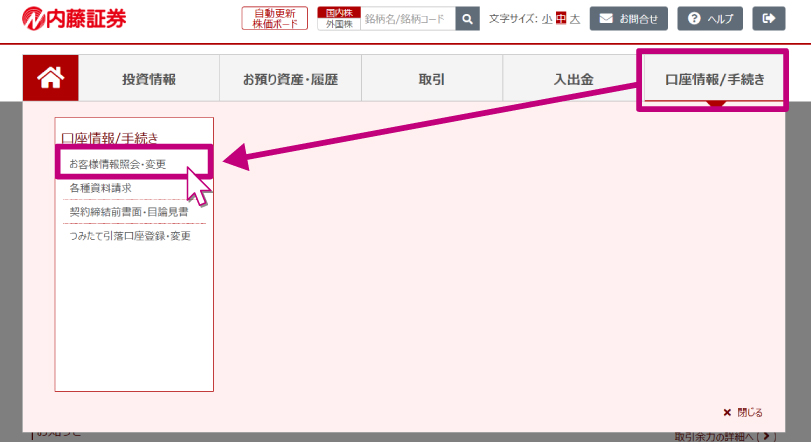Click the Home icon in navigation bar

[50, 79]
